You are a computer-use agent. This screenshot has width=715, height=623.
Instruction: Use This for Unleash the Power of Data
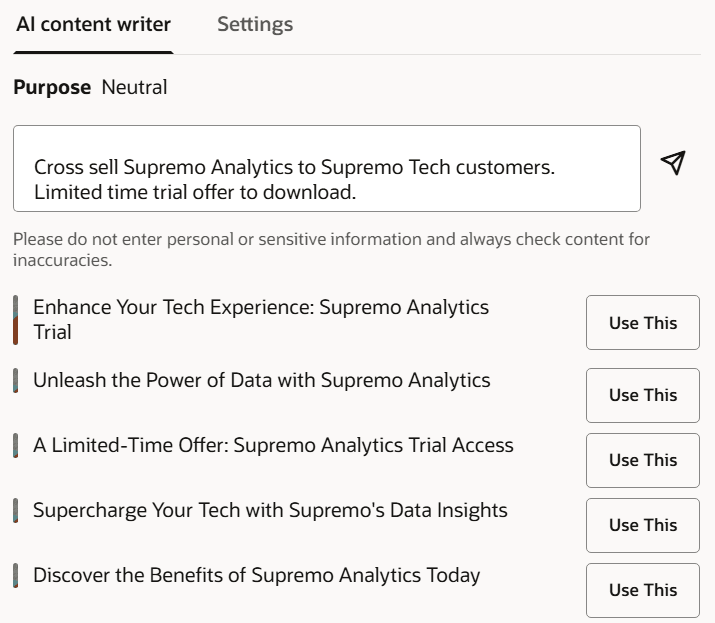pyautogui.click(x=642, y=395)
